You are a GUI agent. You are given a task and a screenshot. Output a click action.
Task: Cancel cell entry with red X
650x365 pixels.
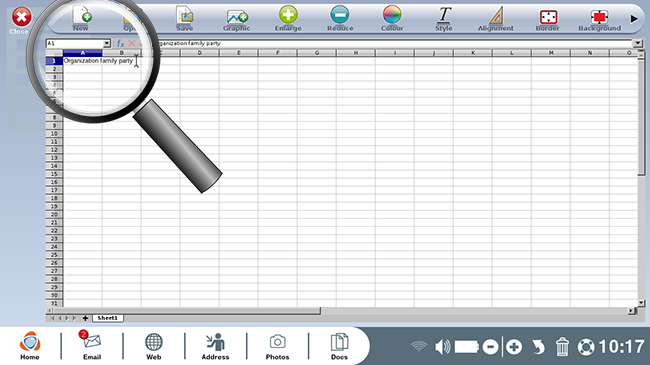(x=131, y=43)
